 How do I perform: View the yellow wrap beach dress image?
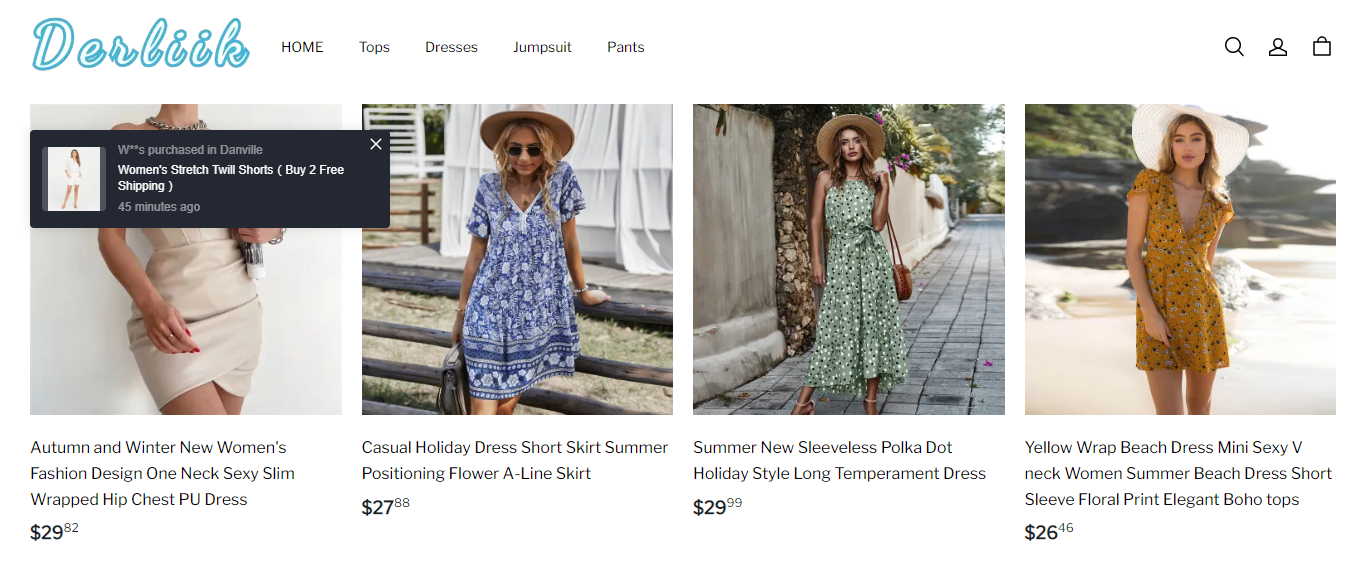(1180, 260)
